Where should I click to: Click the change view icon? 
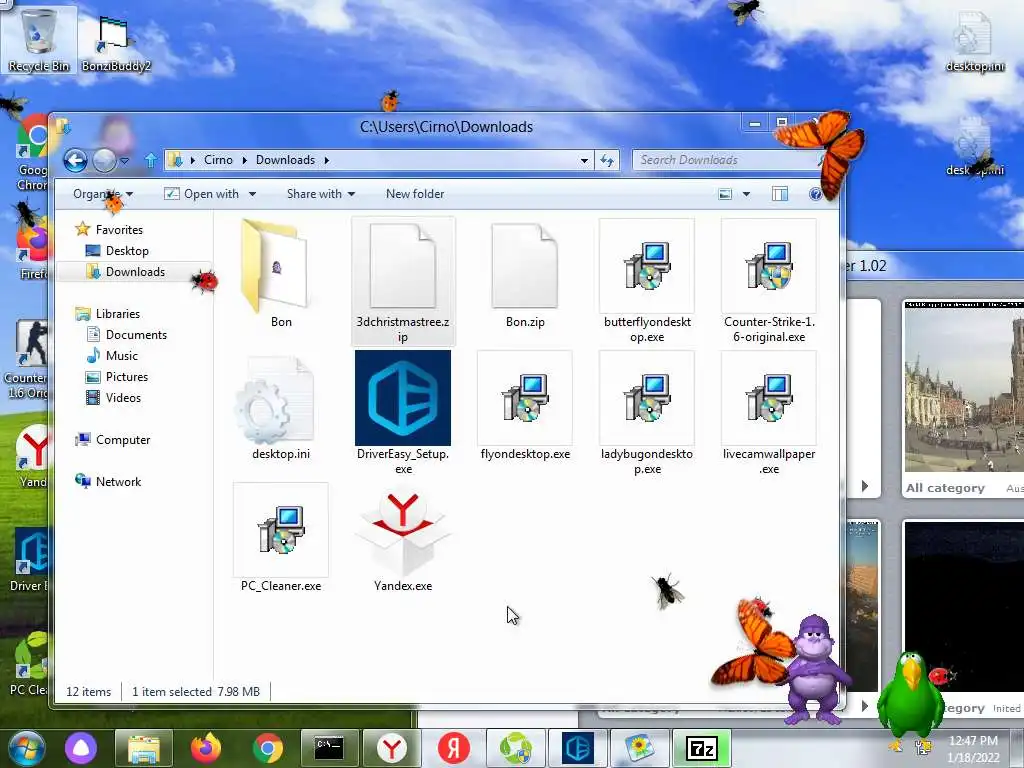(x=725, y=194)
